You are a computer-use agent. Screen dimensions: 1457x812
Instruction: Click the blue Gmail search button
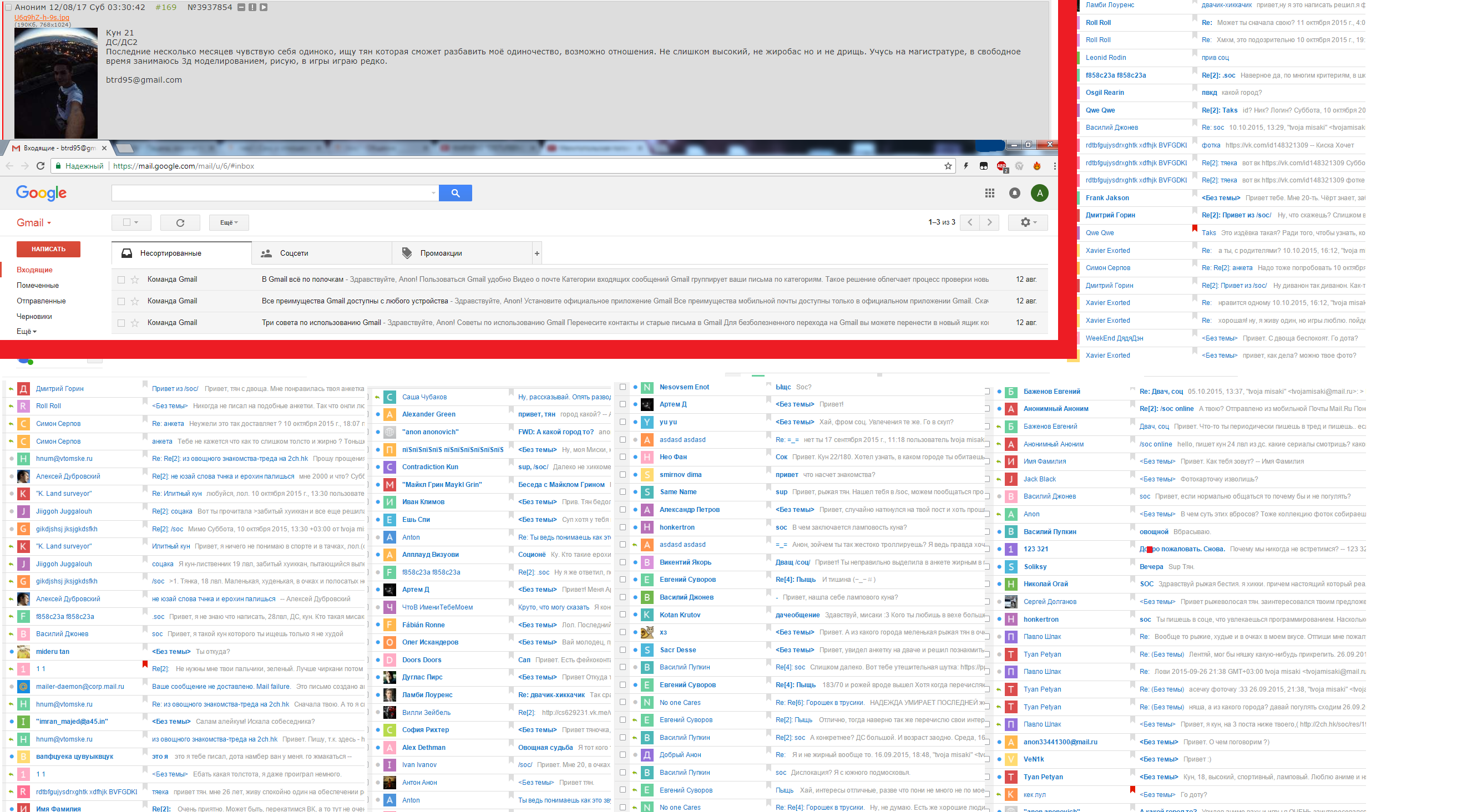pos(455,193)
